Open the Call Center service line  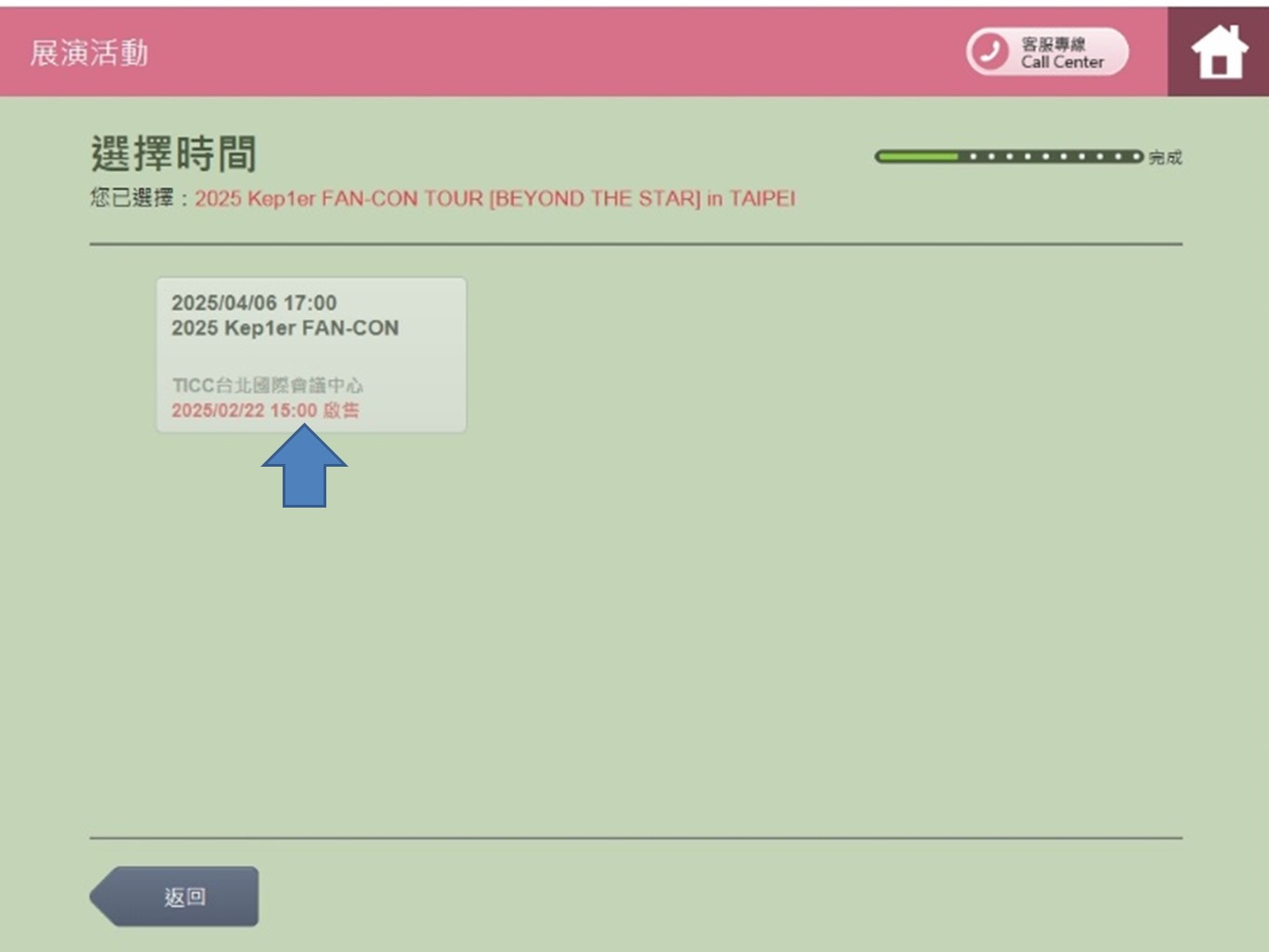1048,52
